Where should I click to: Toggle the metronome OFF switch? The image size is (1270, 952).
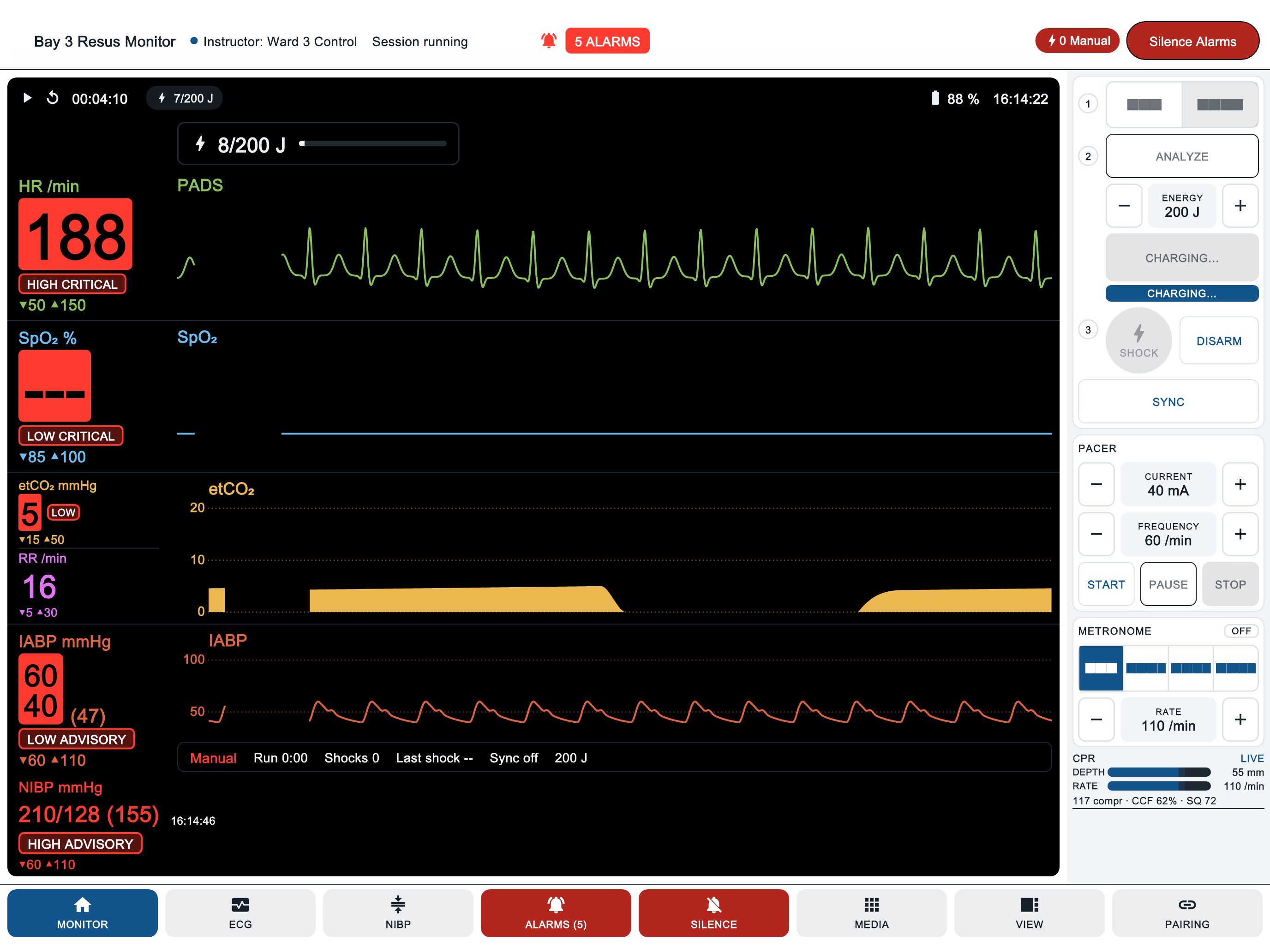point(1241,631)
